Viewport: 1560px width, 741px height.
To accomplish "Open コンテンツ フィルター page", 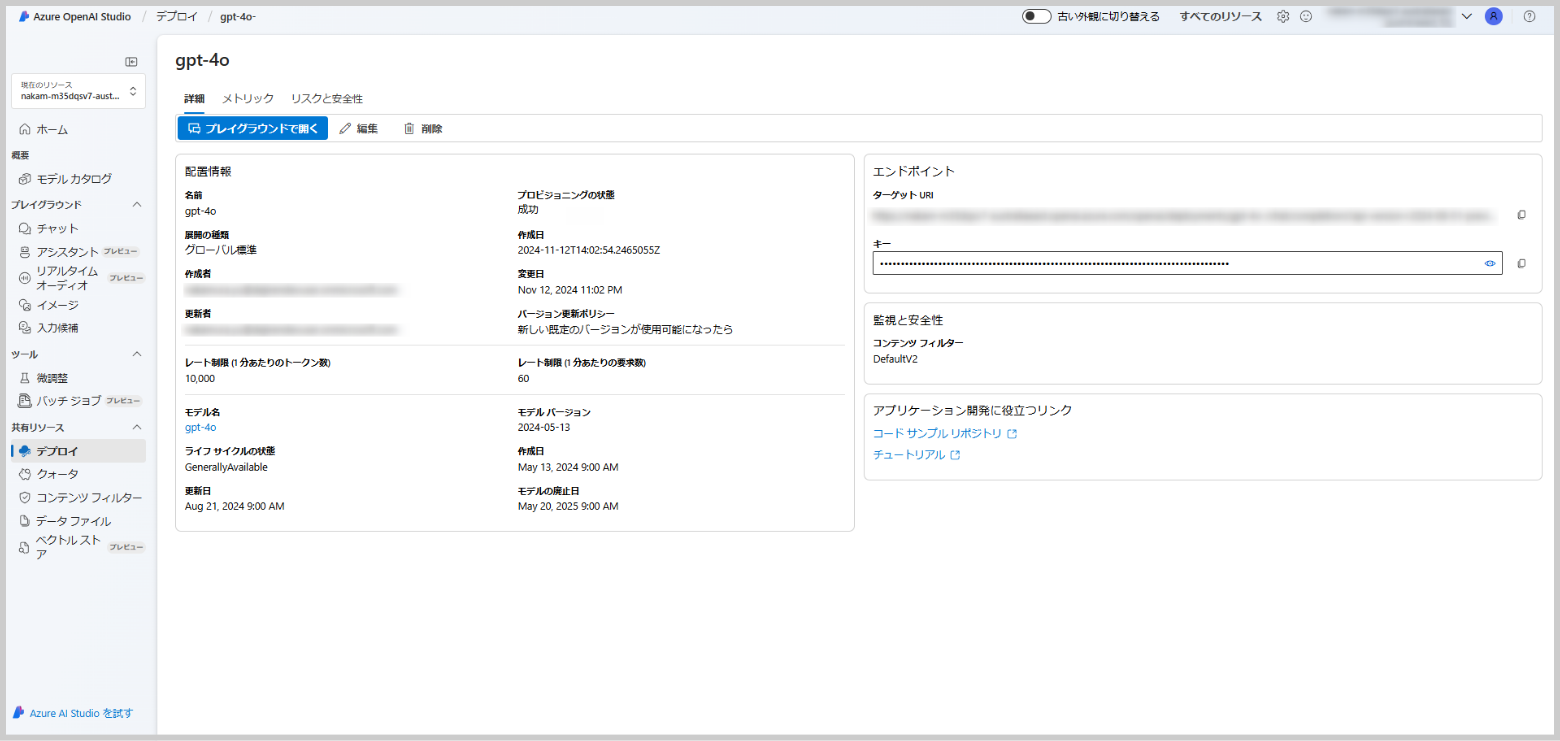I will tap(78, 497).
